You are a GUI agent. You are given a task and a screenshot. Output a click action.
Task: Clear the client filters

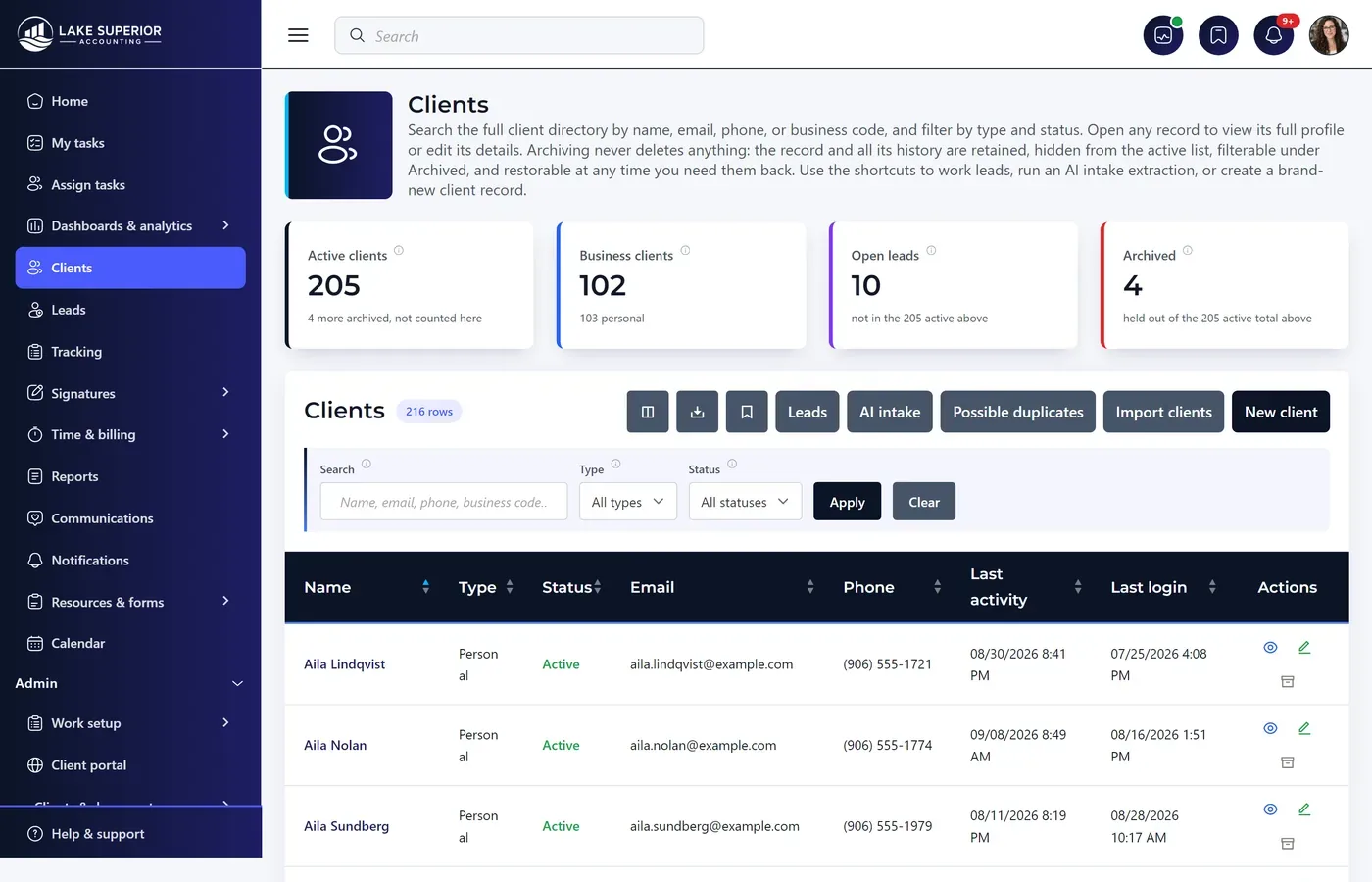pyautogui.click(x=924, y=502)
